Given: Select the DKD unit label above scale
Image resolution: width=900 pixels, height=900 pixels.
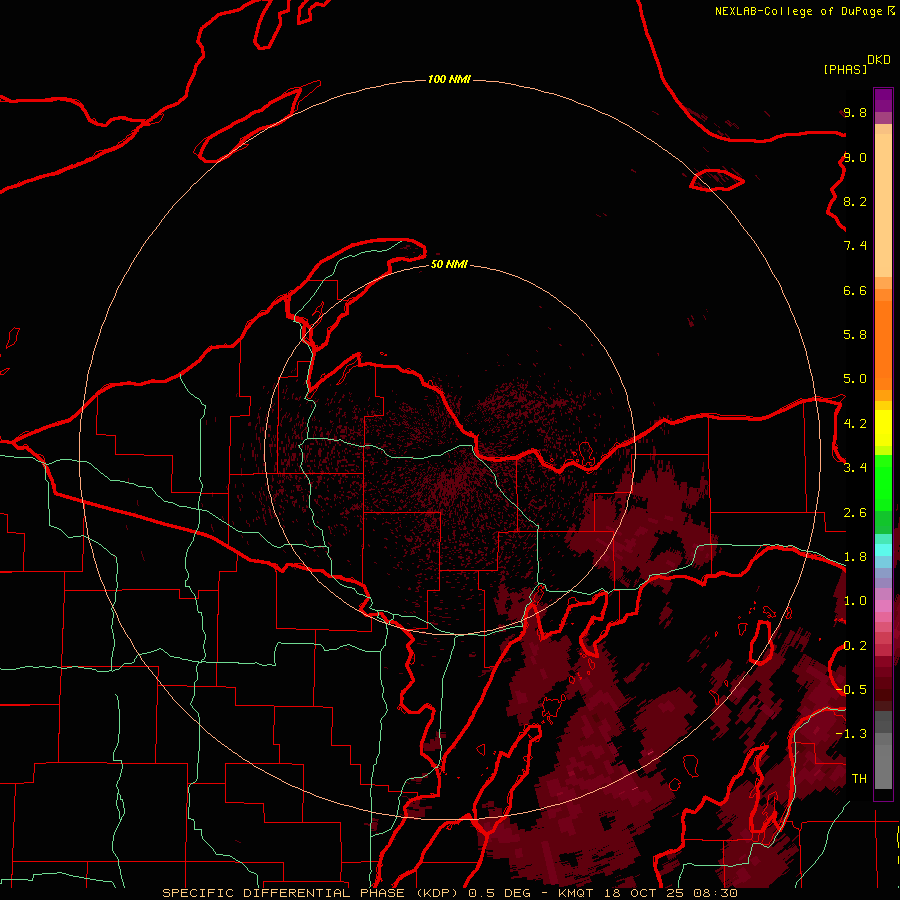Looking at the screenshot, I should pyautogui.click(x=879, y=60).
